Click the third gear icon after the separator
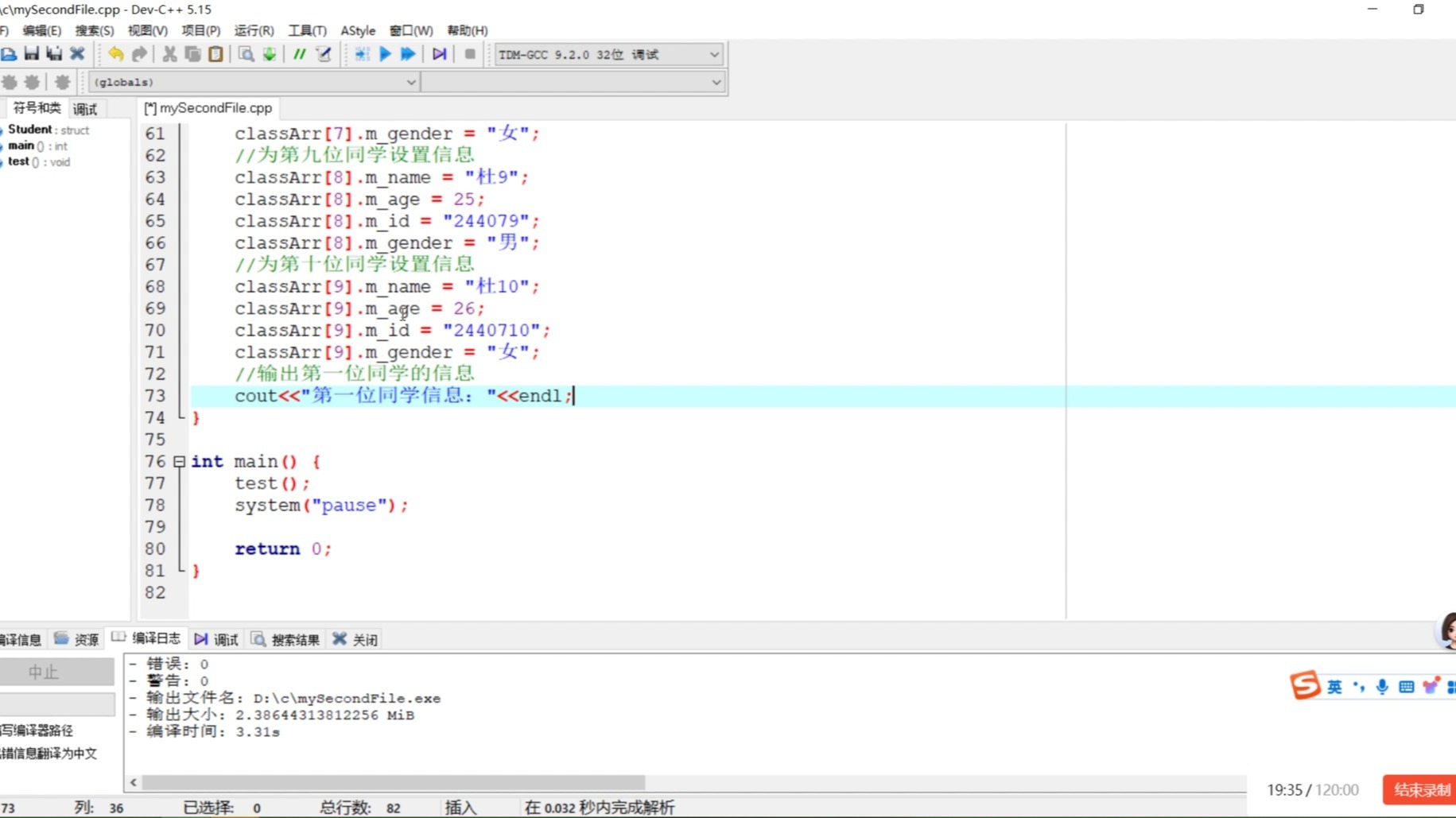Screen dimensions: 1456x818 click(x=62, y=82)
